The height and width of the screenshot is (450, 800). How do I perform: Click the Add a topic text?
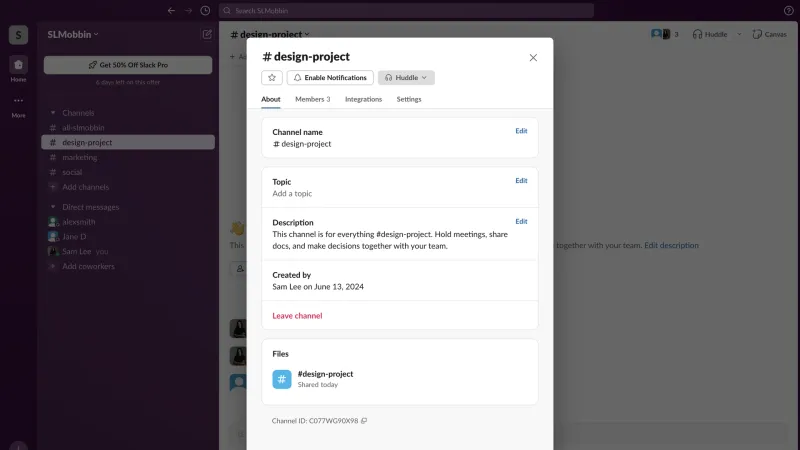click(x=292, y=193)
